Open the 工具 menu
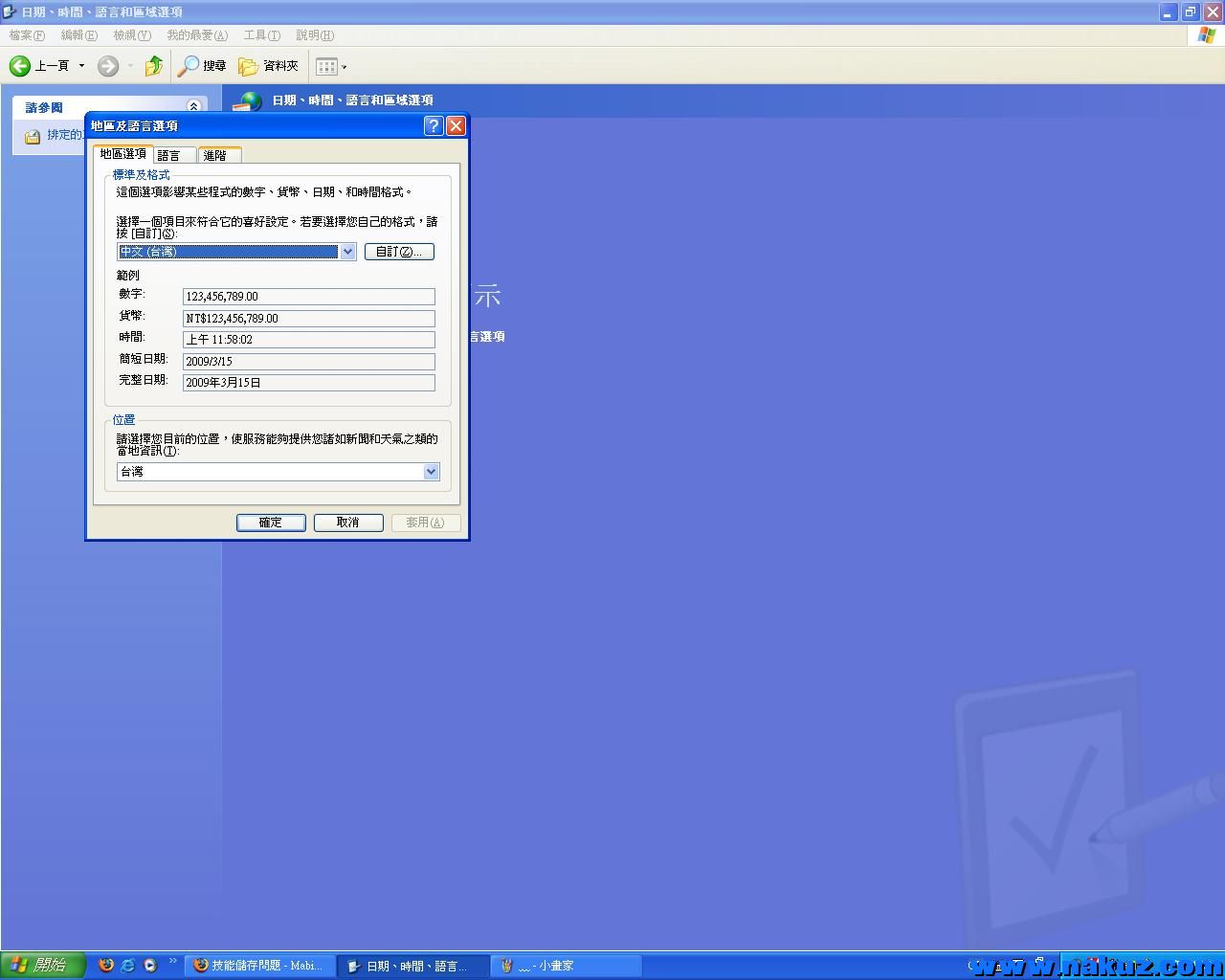This screenshot has width=1225, height=980. 261,35
